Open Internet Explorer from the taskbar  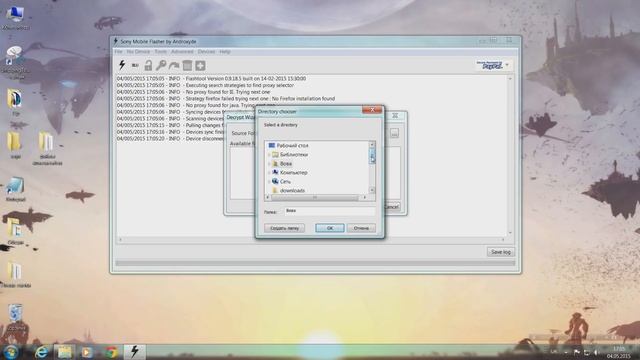(x=41, y=352)
